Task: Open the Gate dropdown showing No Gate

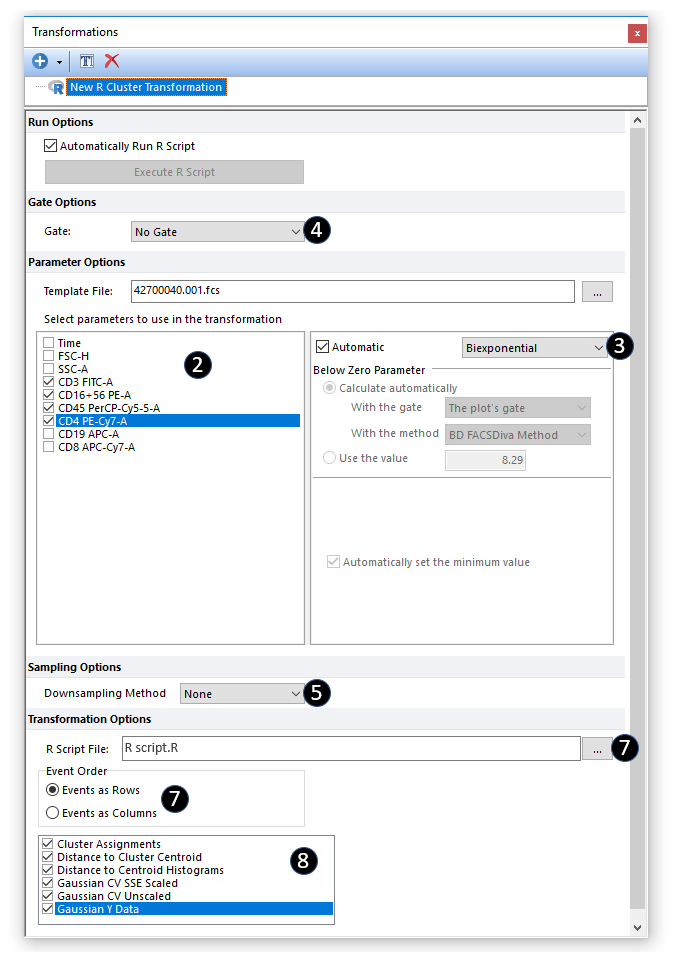Action: tap(217, 231)
